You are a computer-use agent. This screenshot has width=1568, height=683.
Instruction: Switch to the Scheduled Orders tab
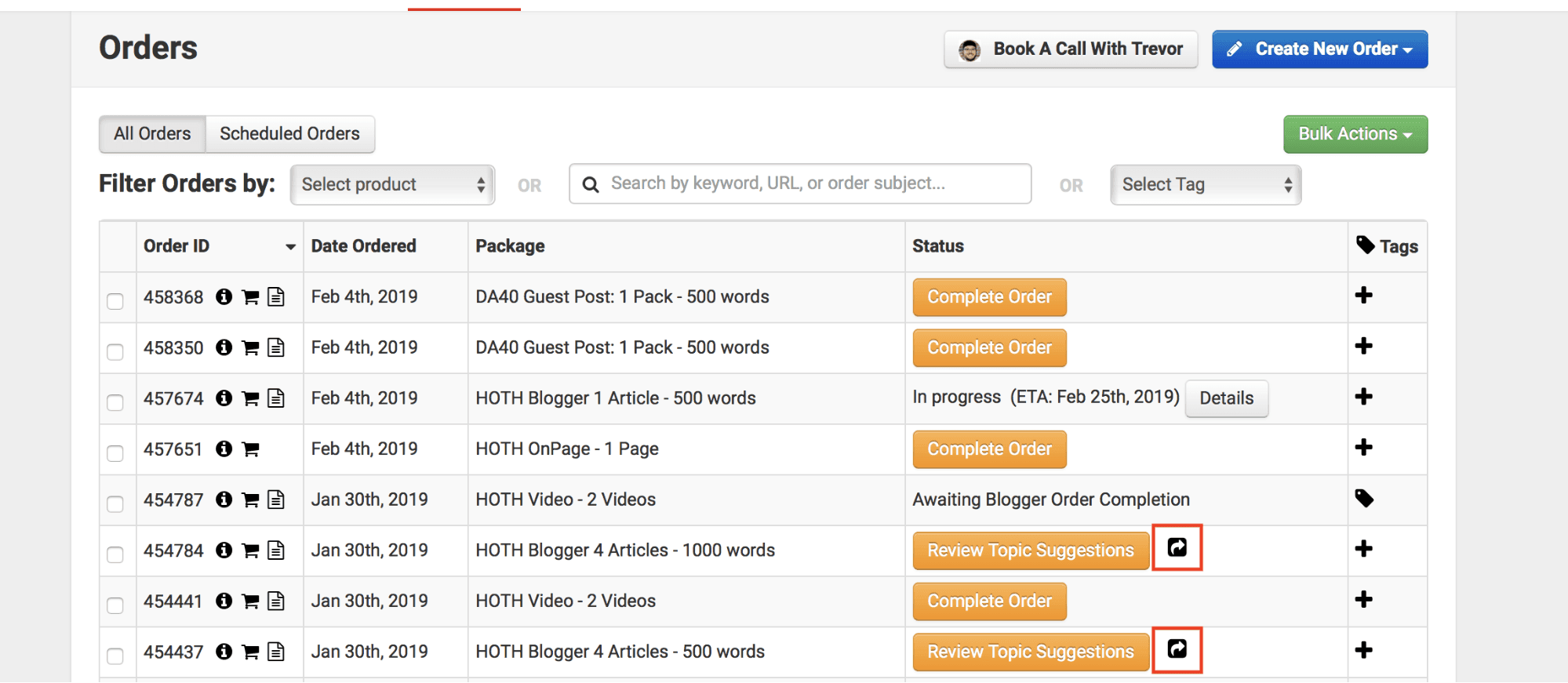289,134
